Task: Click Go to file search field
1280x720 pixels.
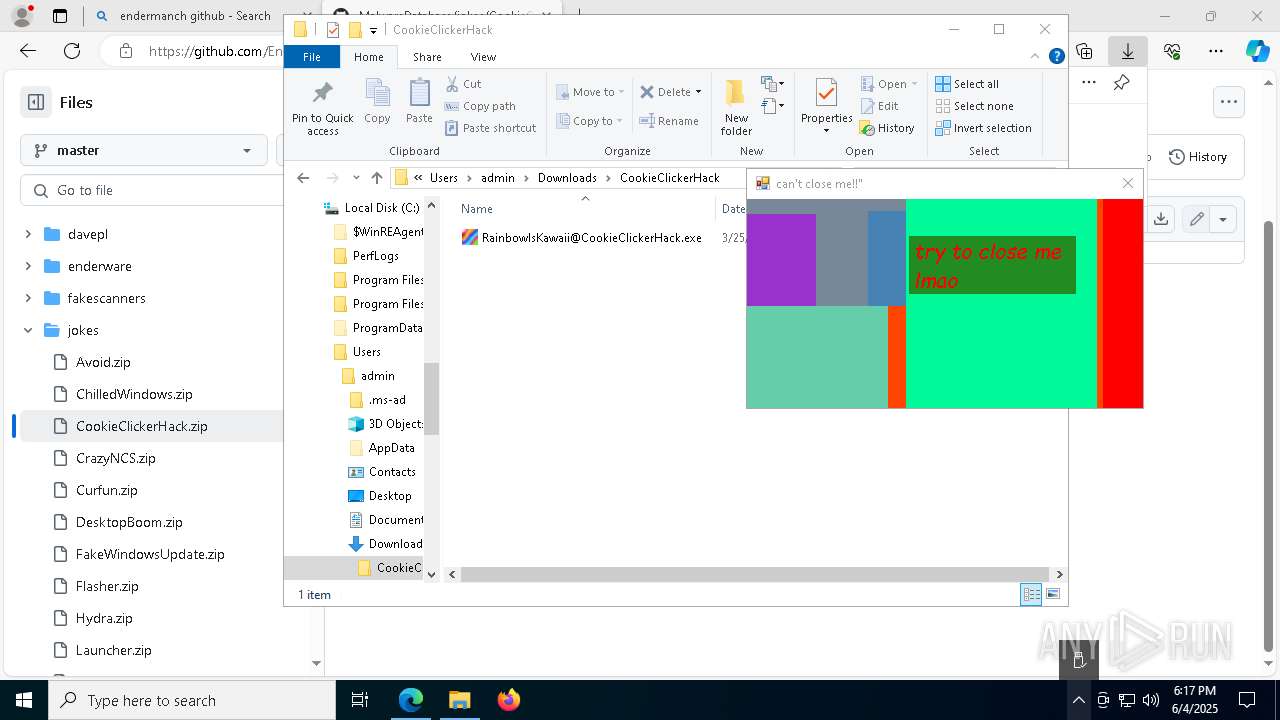Action: 152,190
